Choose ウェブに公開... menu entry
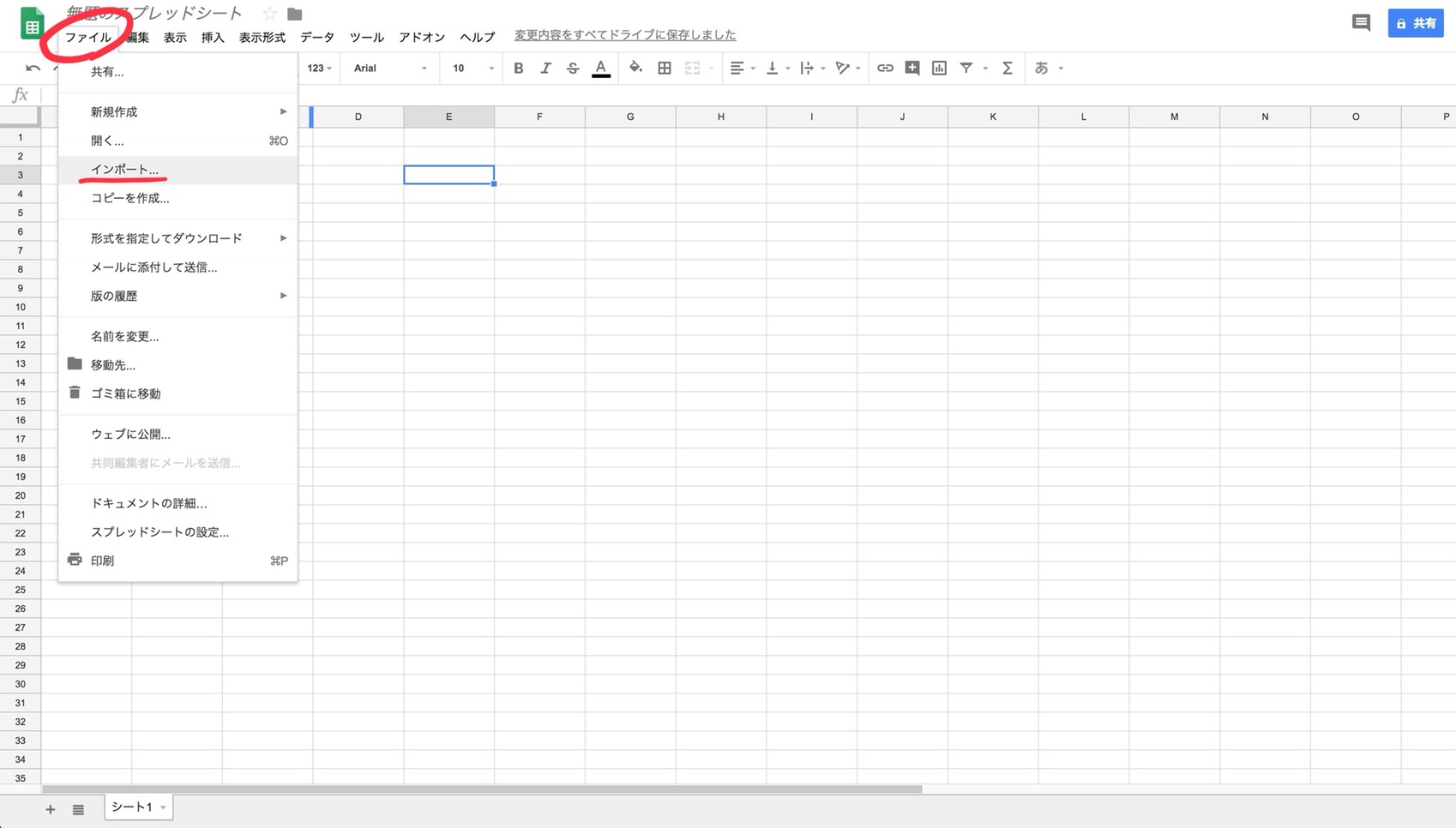The height and width of the screenshot is (828, 1456). tap(177, 434)
